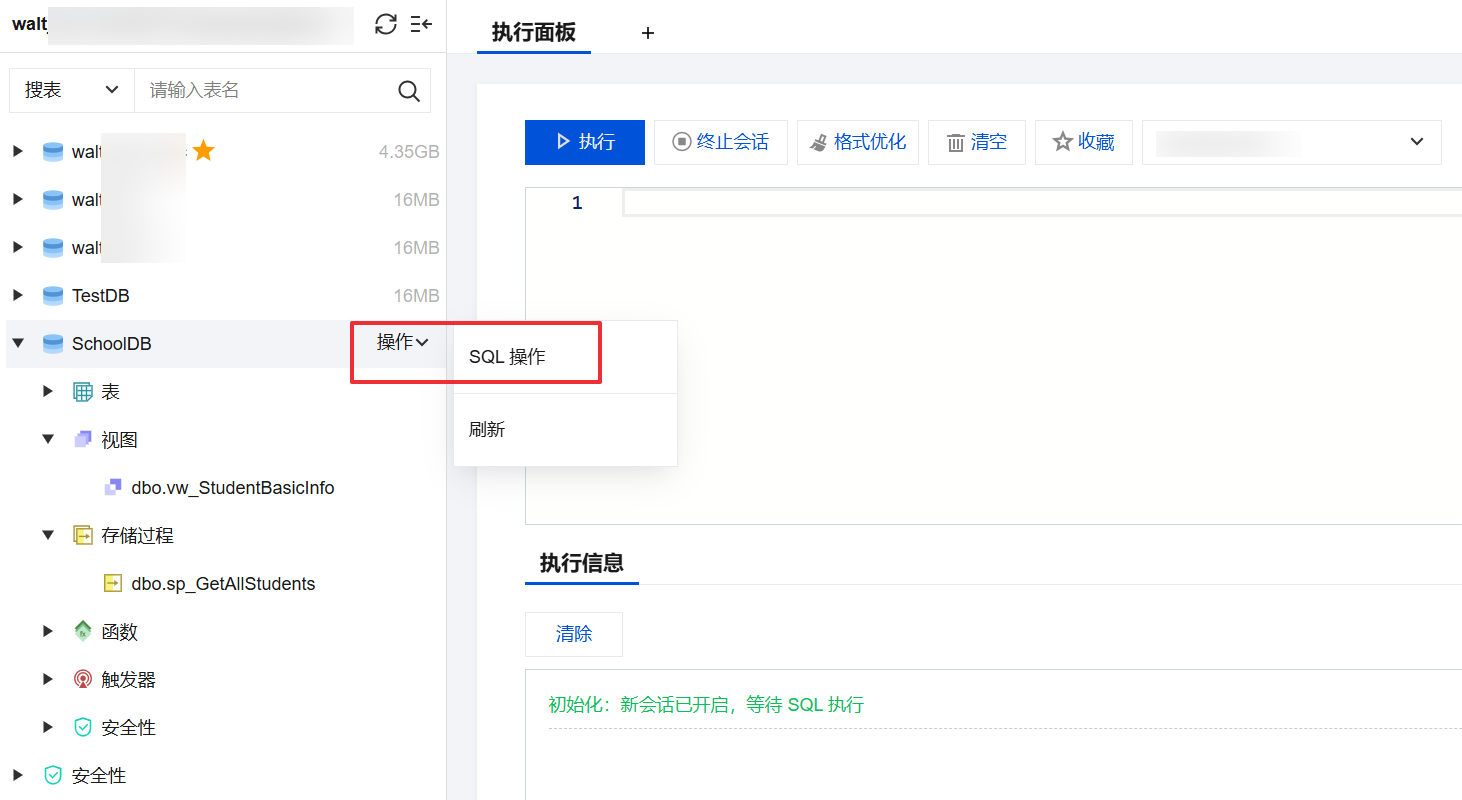This screenshot has height=800, width=1462.
Task: Select SQL 操作 from the menu
Action: pos(507,357)
